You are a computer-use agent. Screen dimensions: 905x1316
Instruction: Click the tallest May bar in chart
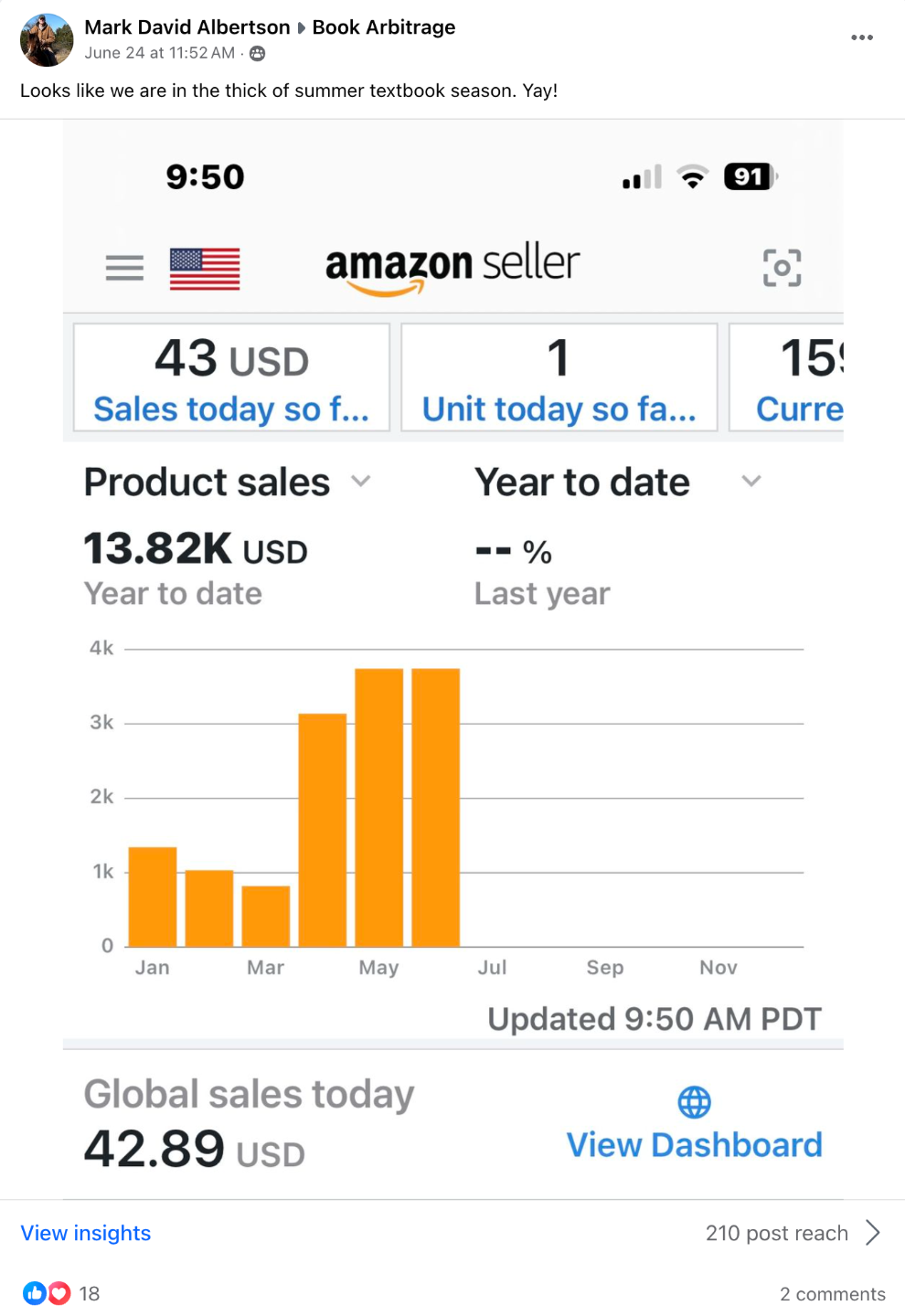coord(378,808)
